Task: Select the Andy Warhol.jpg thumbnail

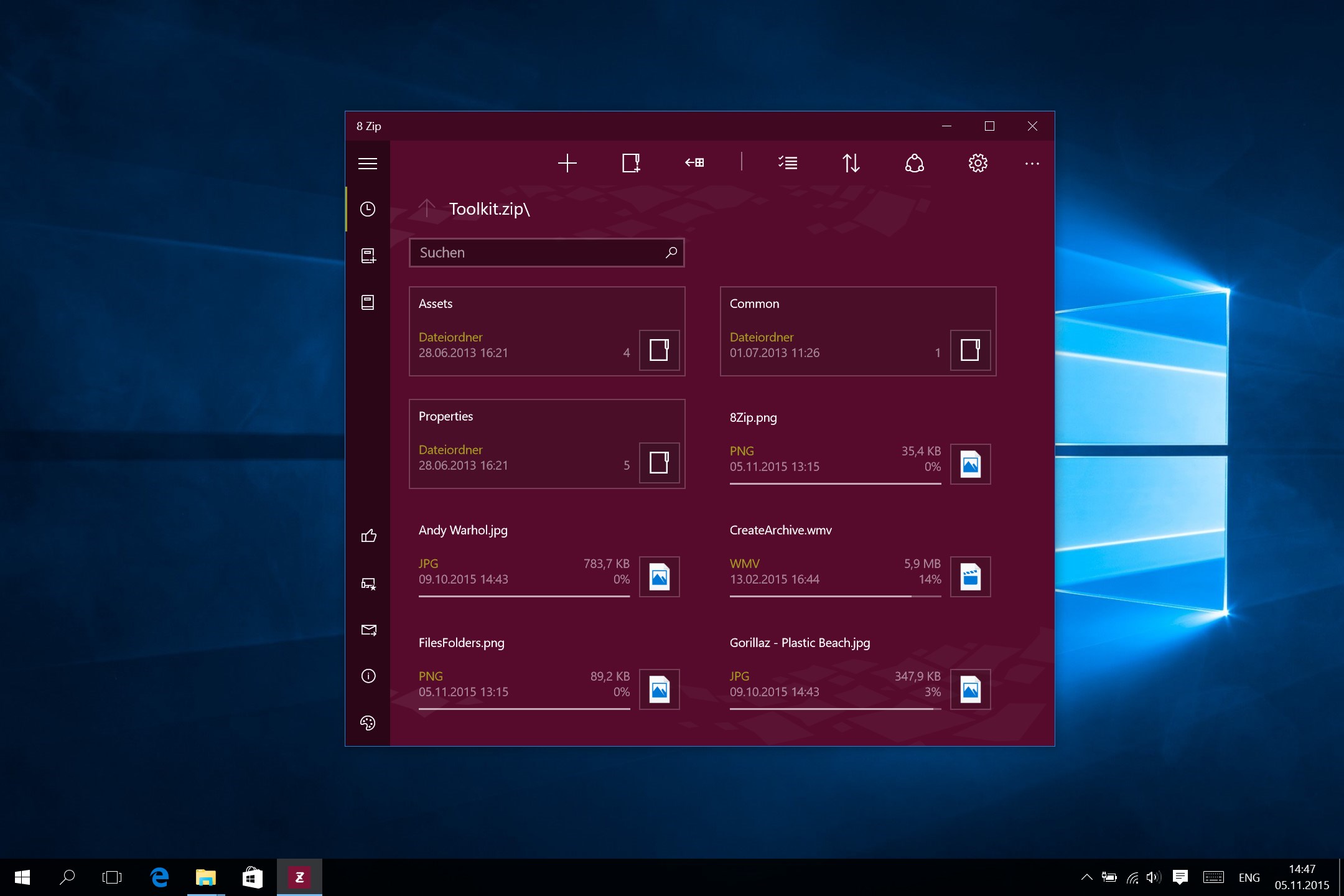Action: point(659,576)
